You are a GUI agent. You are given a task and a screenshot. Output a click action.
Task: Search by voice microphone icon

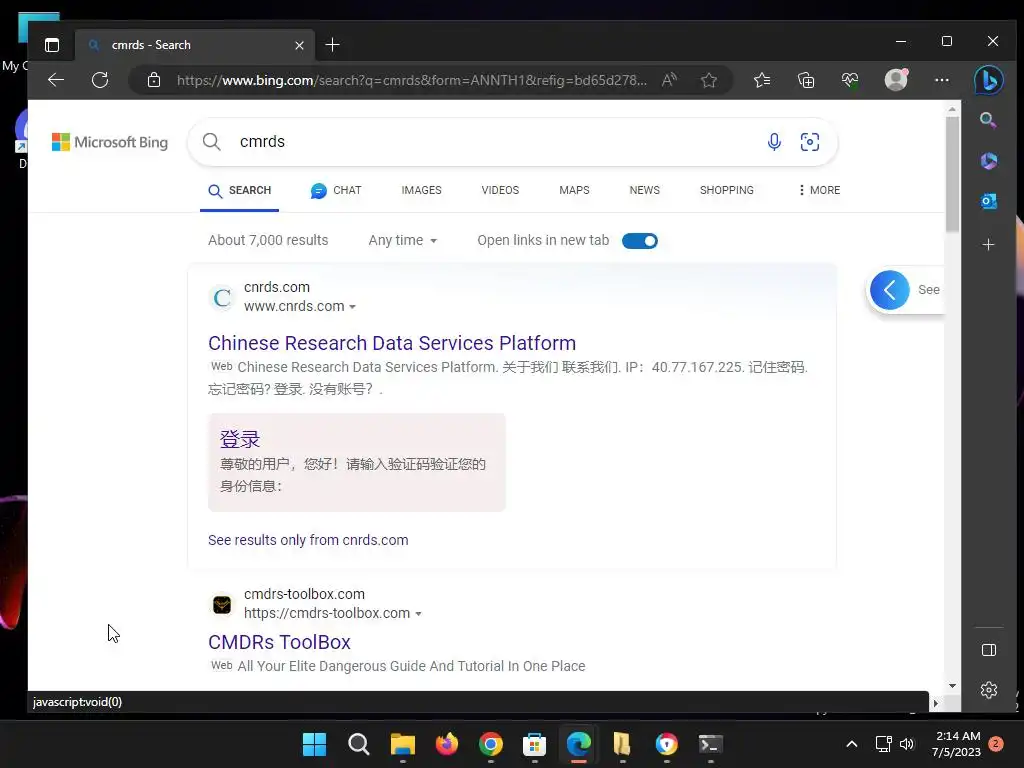pos(774,142)
